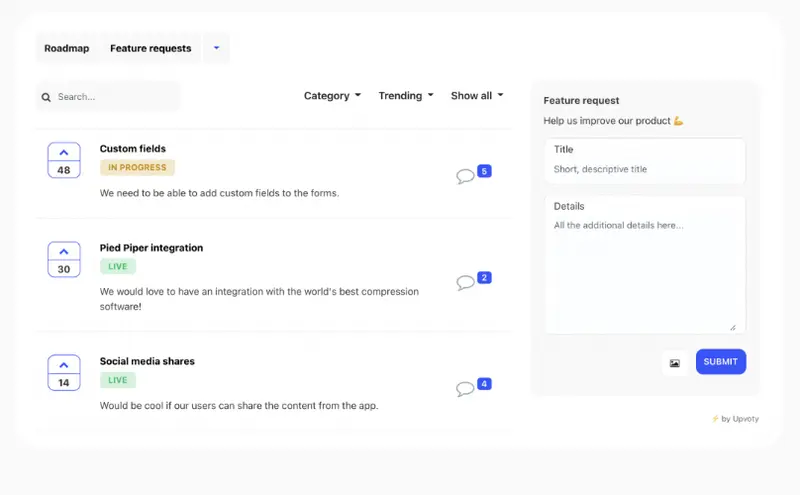Submit the feature request form

click(x=720, y=362)
